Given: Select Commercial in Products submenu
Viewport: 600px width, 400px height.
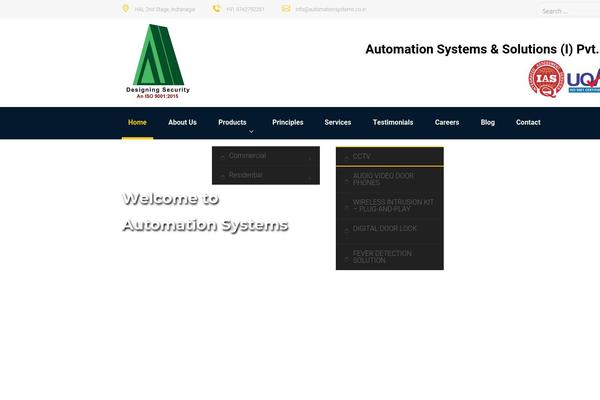Looking at the screenshot, I should pyautogui.click(x=266, y=156).
